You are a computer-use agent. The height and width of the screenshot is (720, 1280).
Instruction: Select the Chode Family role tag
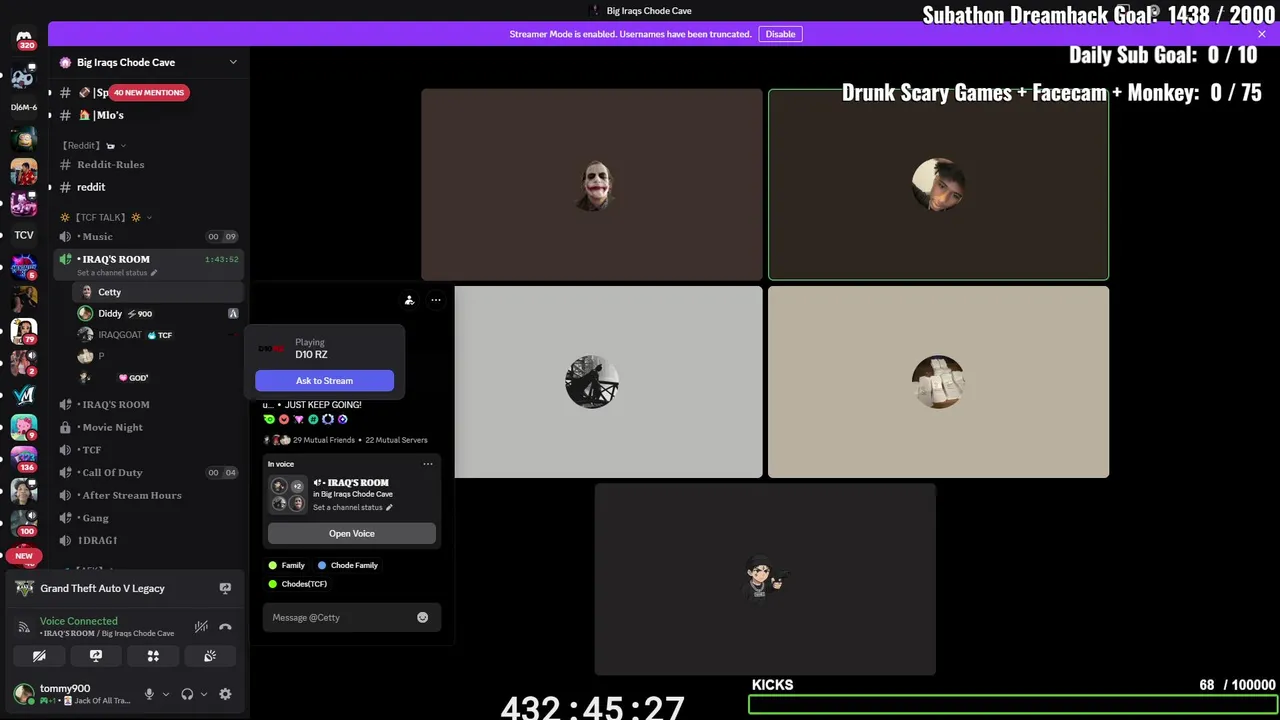click(x=348, y=565)
